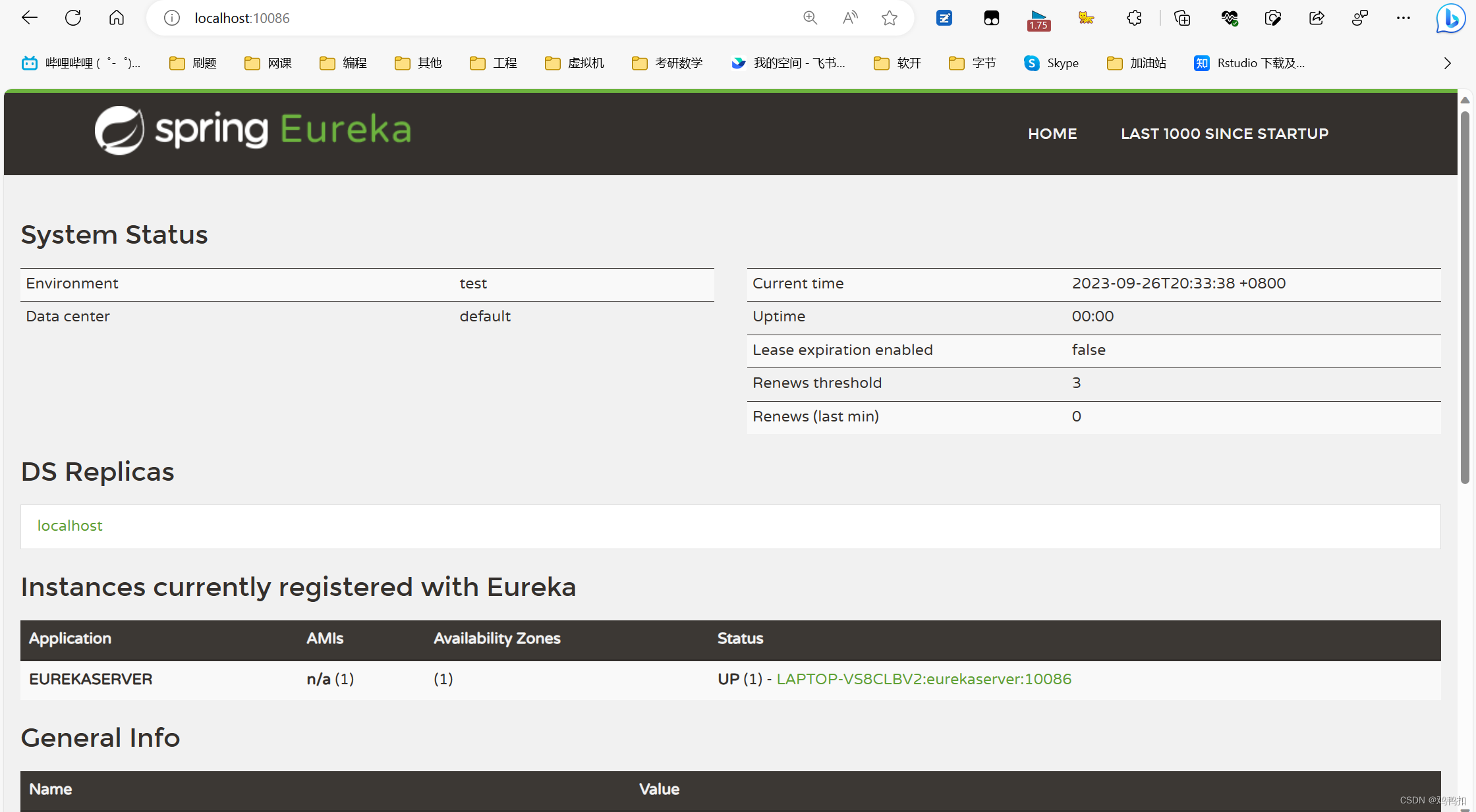The image size is (1476, 812).
Task: Click the page vertical scrollbar thumb
Action: tap(1465, 296)
